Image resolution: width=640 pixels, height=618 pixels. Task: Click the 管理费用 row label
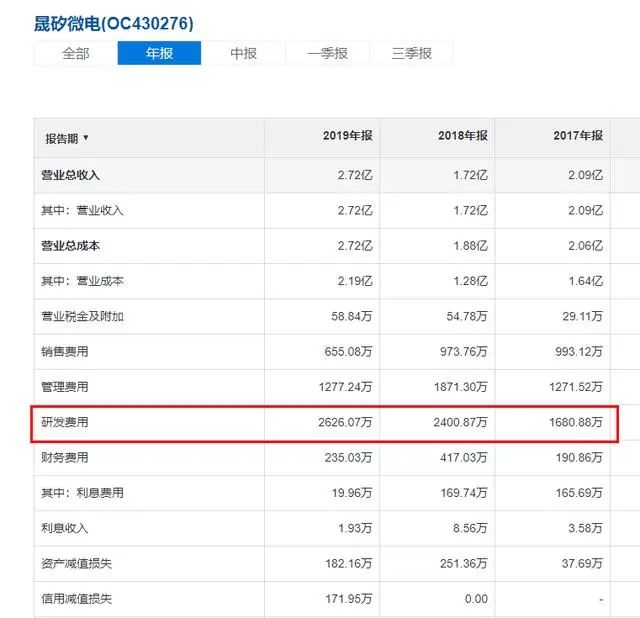[64, 387]
